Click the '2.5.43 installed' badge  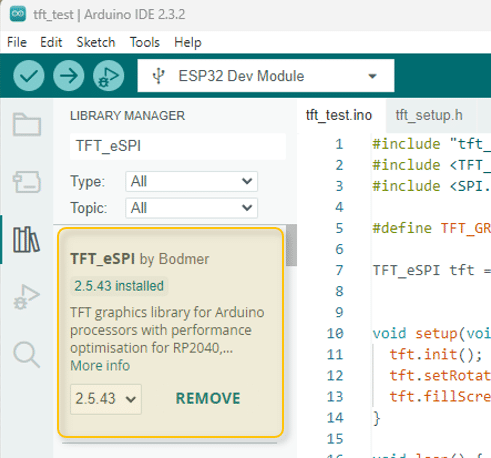pos(119,286)
